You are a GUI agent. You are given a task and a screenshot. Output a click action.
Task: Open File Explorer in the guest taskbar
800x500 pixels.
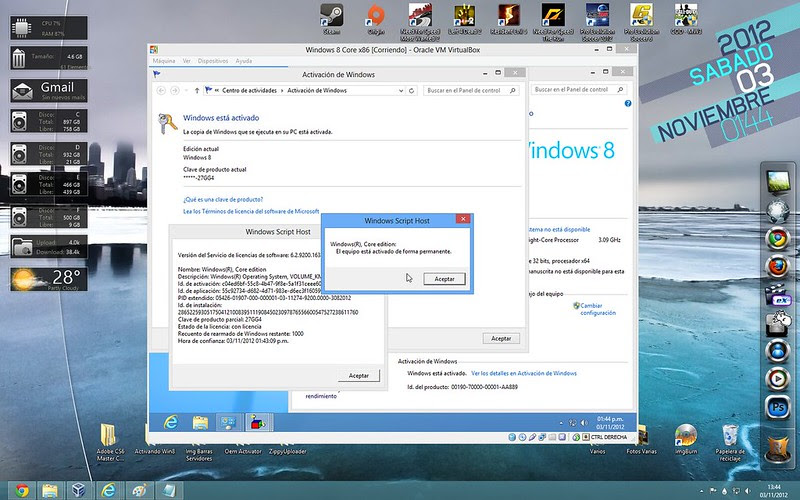(x=200, y=422)
